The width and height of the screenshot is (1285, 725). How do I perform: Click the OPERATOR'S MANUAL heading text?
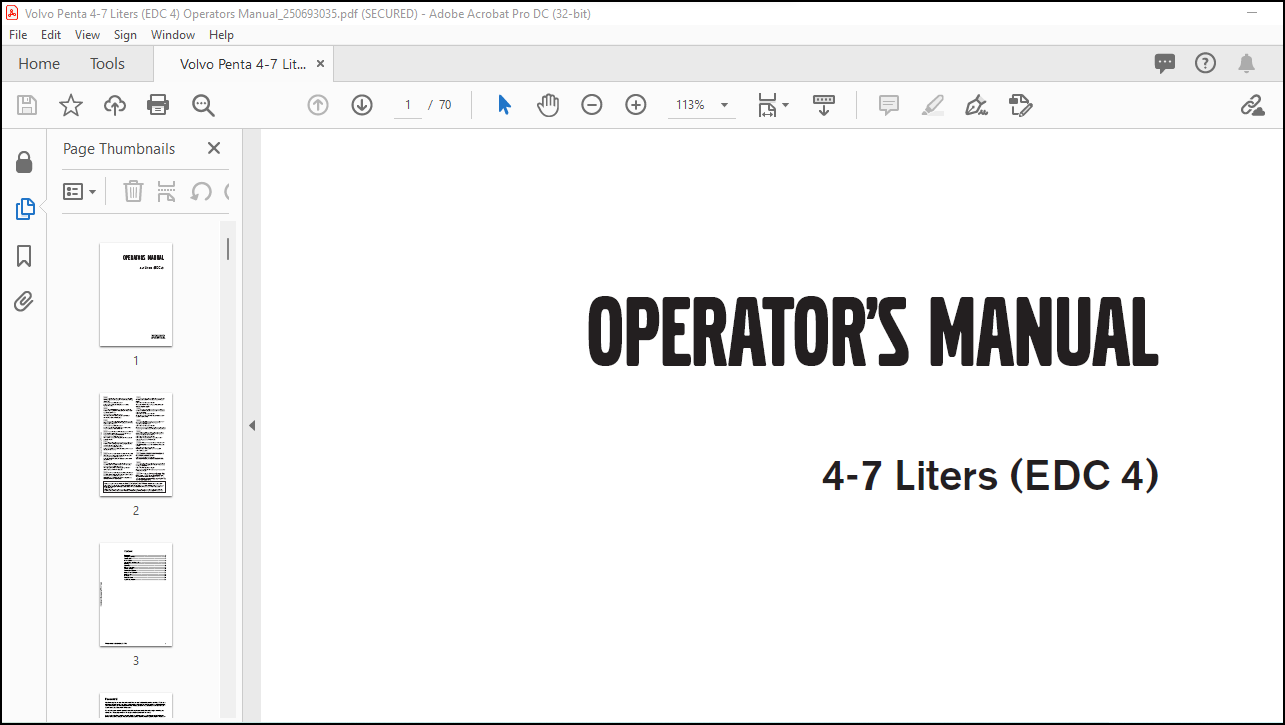(x=873, y=332)
